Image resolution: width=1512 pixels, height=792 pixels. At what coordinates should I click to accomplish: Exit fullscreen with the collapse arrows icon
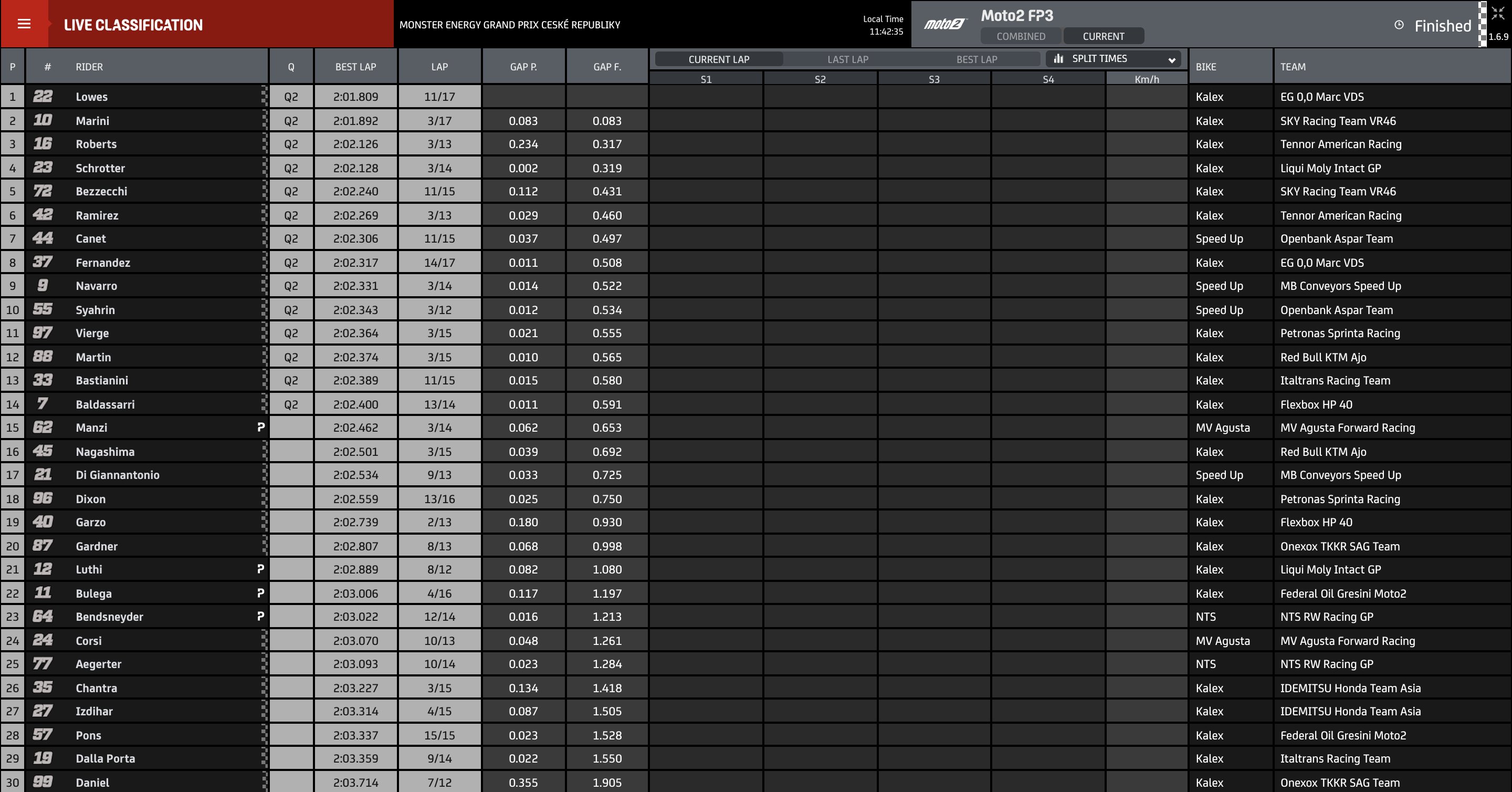1498,13
